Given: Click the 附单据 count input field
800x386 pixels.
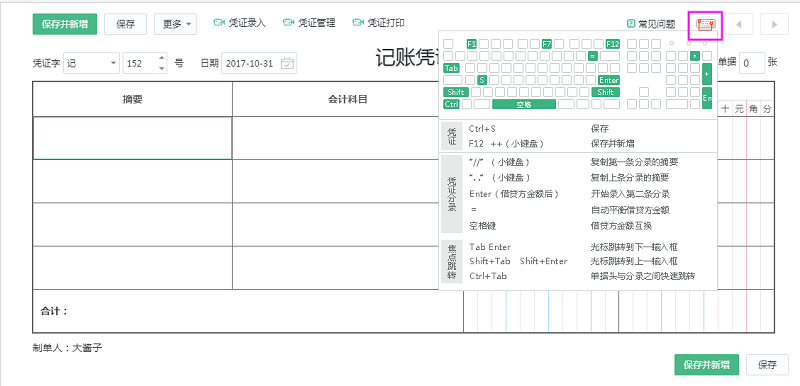Looking at the screenshot, I should coord(752,63).
